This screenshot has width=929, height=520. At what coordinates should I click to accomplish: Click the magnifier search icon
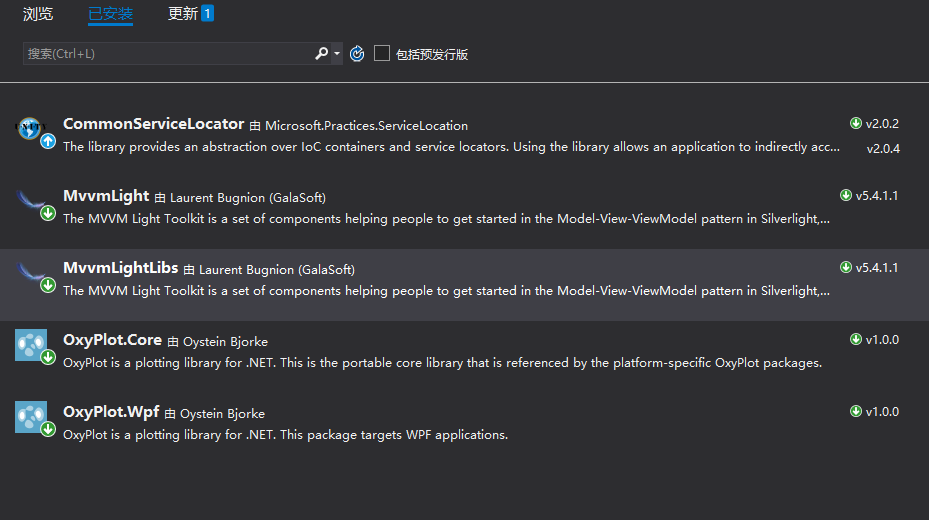pyautogui.click(x=321, y=54)
